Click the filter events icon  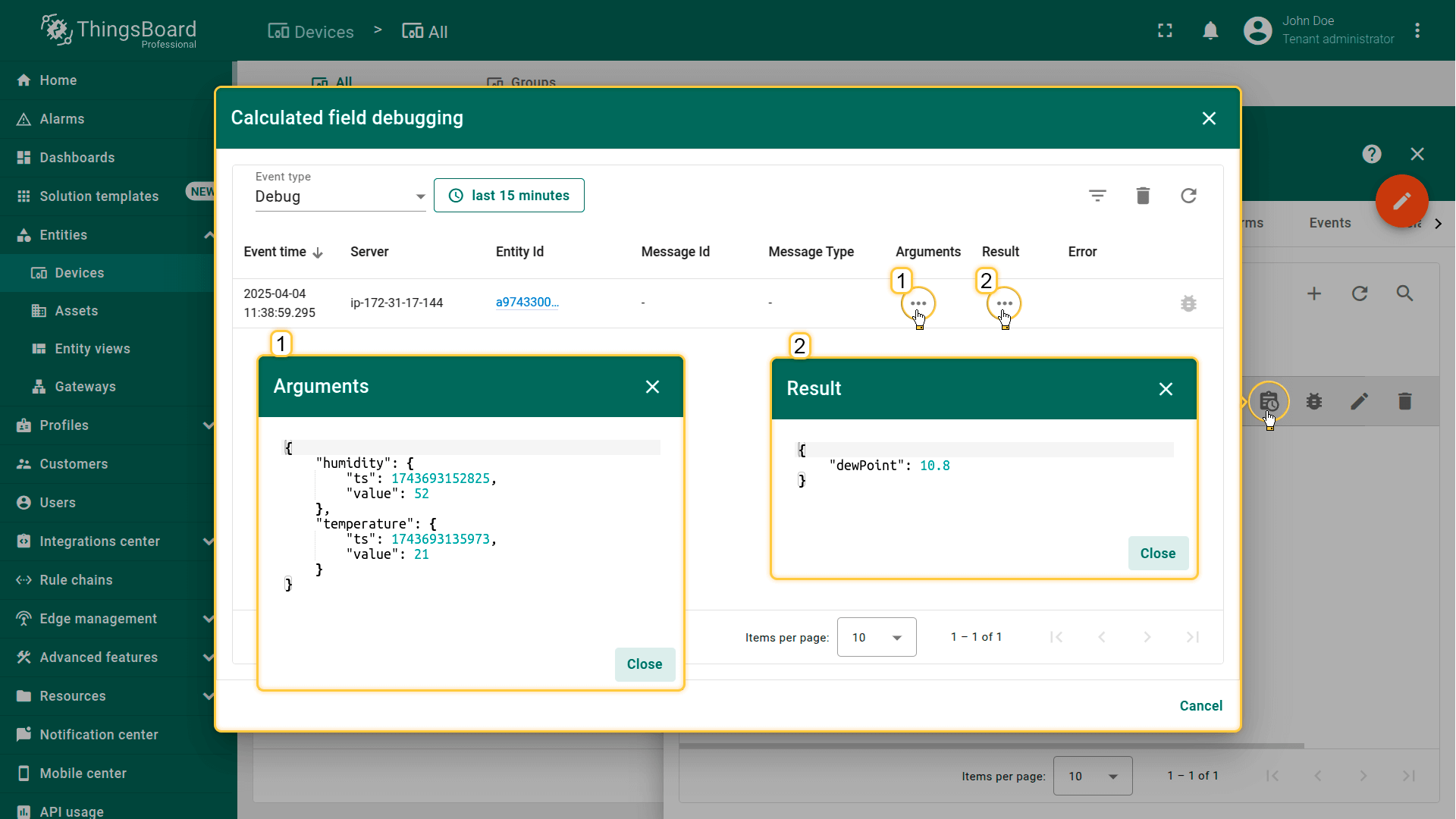pos(1097,196)
